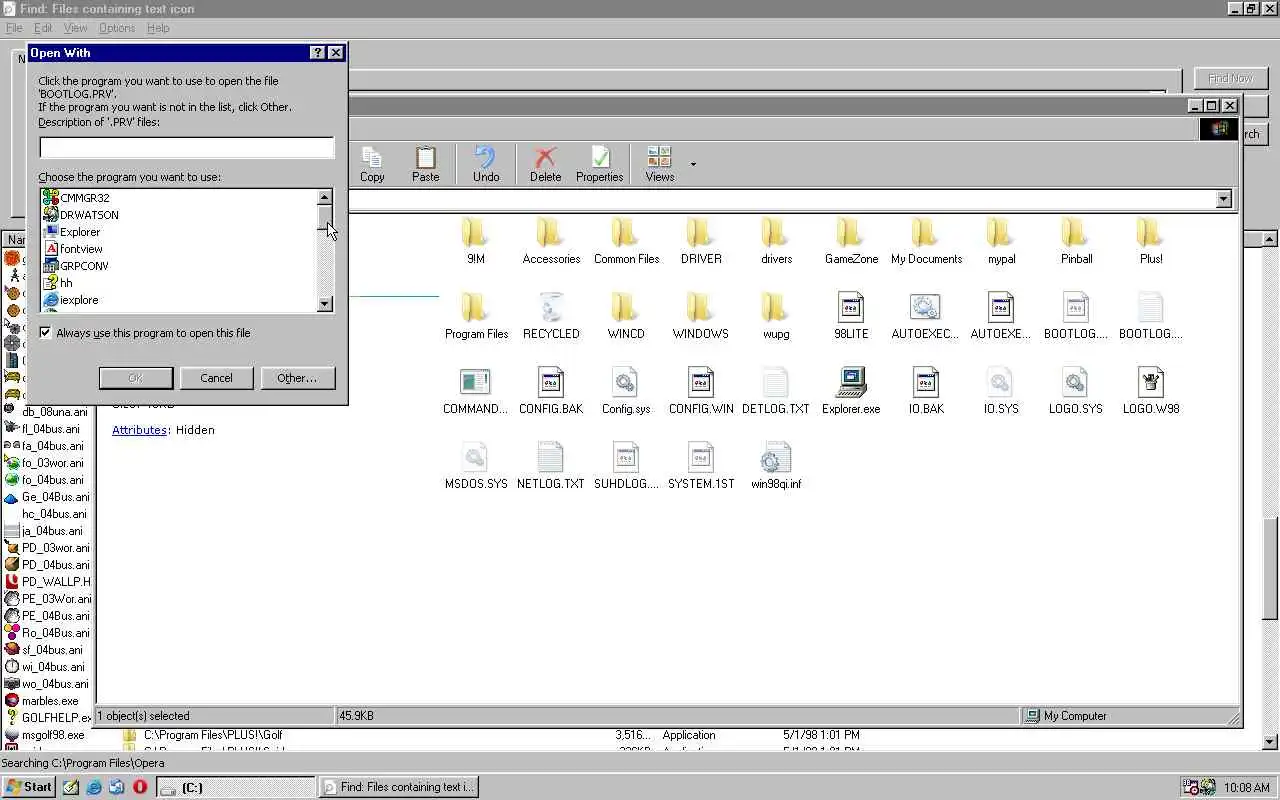The width and height of the screenshot is (1280, 800).
Task: Open Properties from the toolbar
Action: [599, 164]
